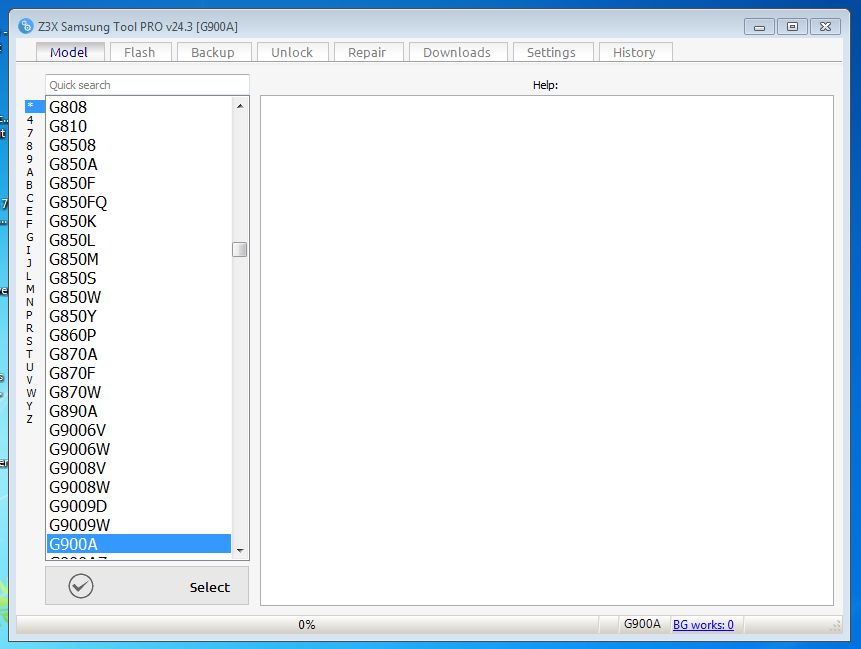Select model G9006V in the list
Image resolution: width=861 pixels, height=649 pixels.
138,430
